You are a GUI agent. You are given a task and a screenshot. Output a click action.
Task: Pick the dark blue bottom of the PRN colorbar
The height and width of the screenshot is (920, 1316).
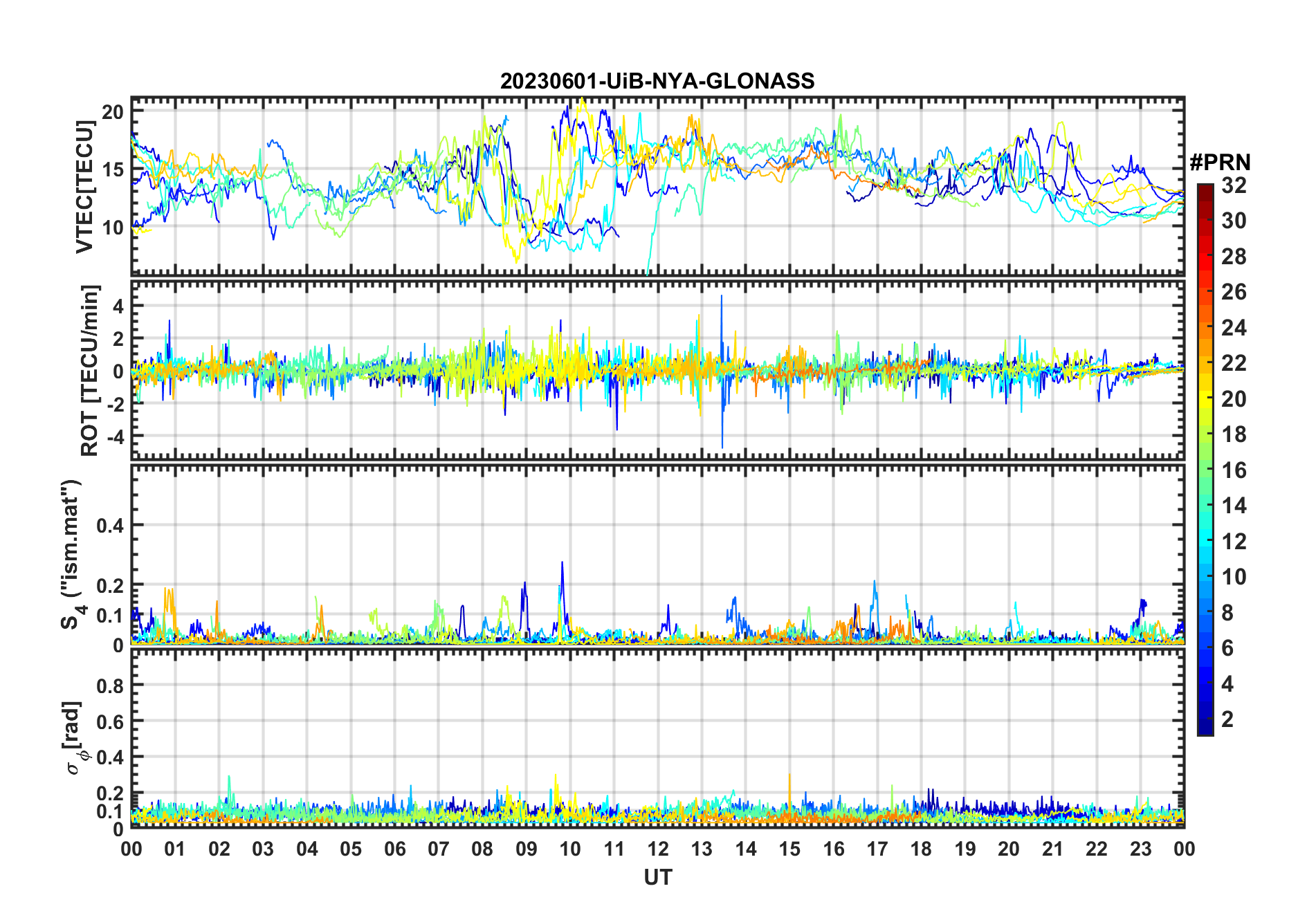click(x=1205, y=729)
